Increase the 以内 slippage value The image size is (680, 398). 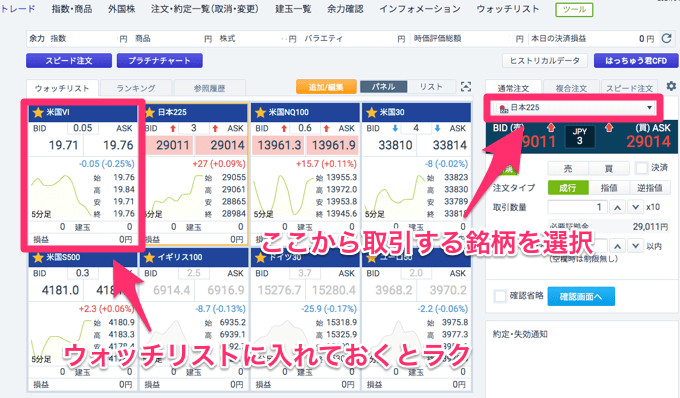click(x=617, y=246)
